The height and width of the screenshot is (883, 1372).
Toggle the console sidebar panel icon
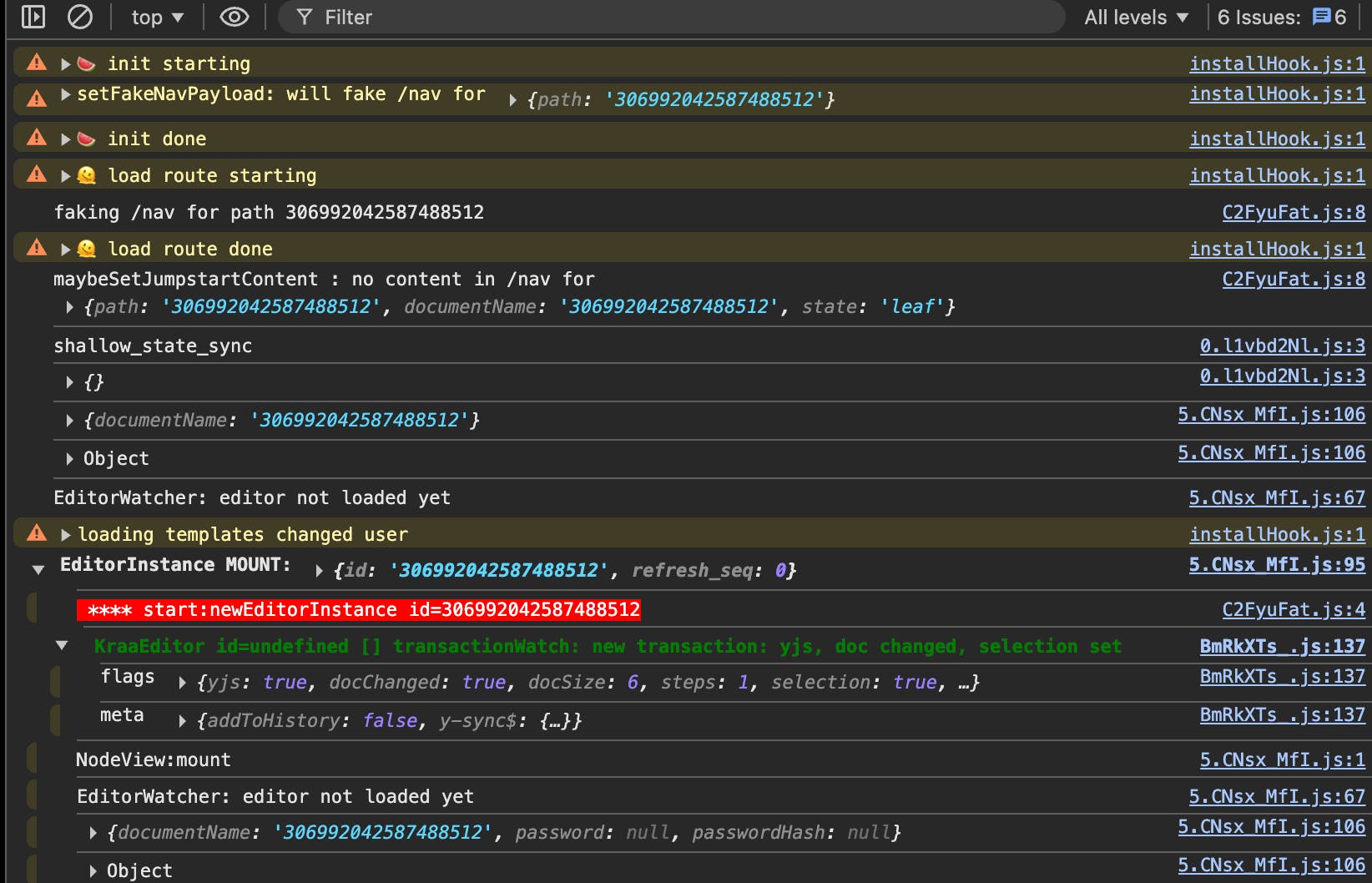[33, 17]
